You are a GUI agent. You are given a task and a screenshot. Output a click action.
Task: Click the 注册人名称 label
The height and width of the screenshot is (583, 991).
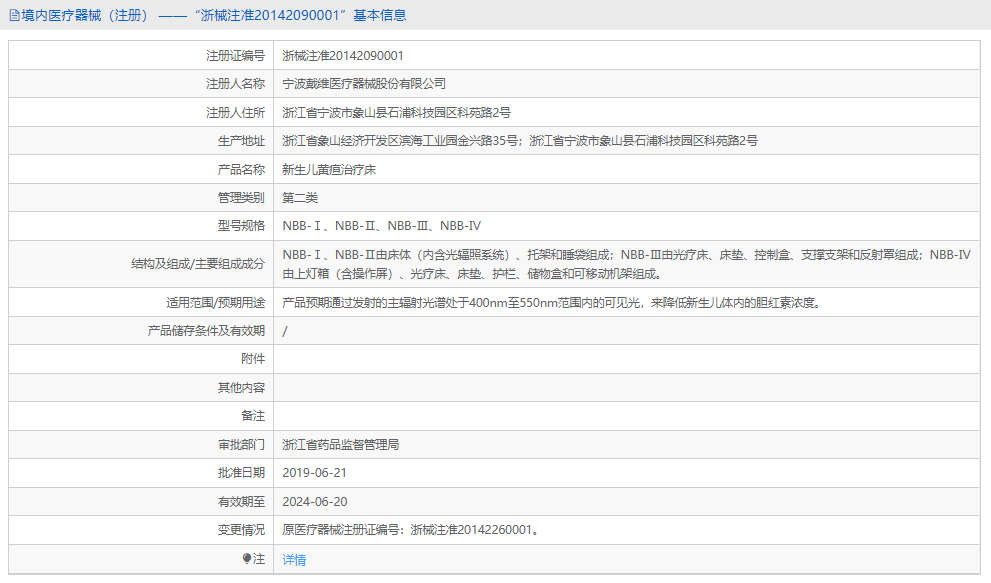click(x=235, y=83)
